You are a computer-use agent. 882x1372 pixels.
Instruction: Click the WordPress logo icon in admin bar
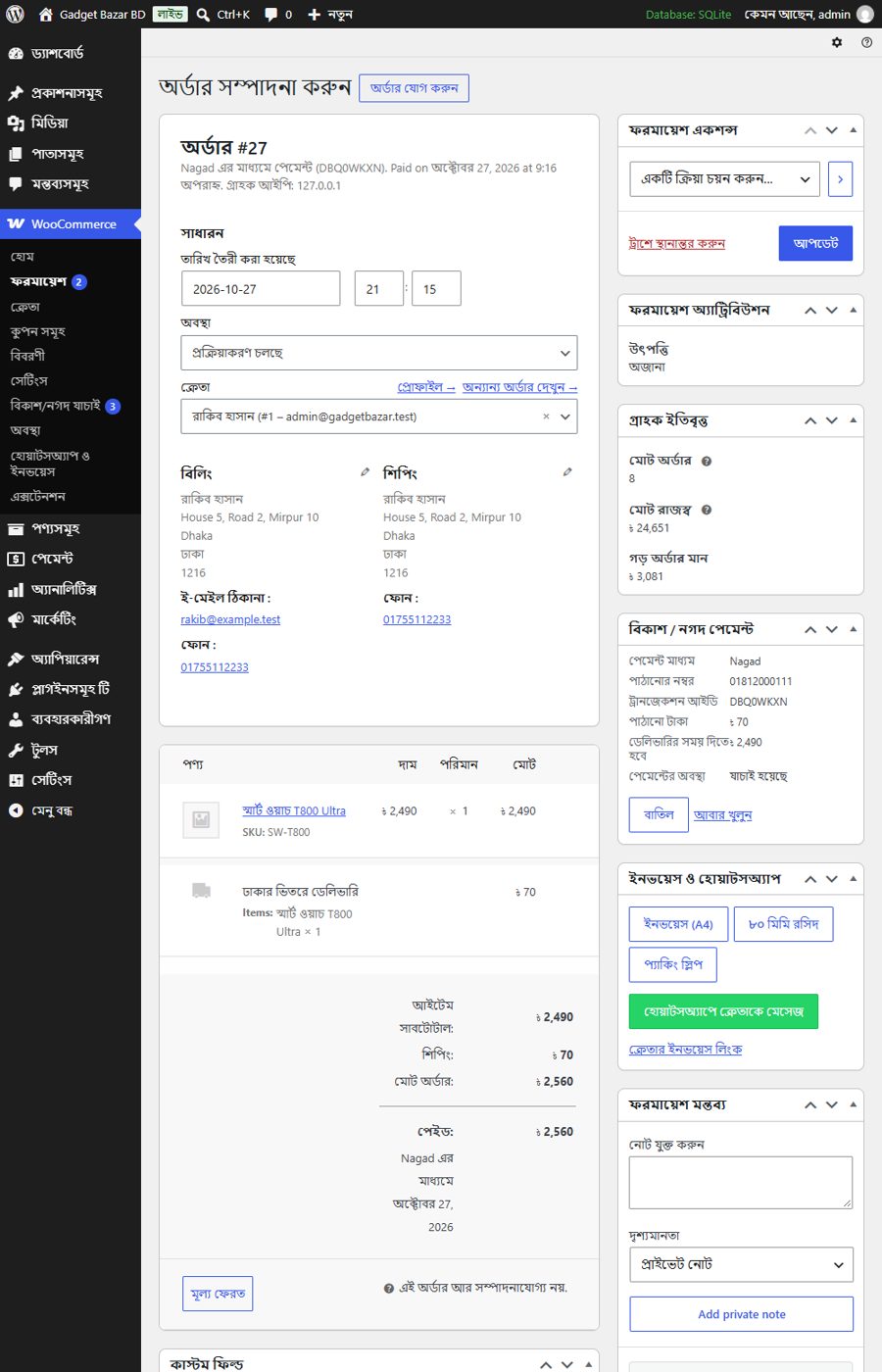tap(15, 14)
